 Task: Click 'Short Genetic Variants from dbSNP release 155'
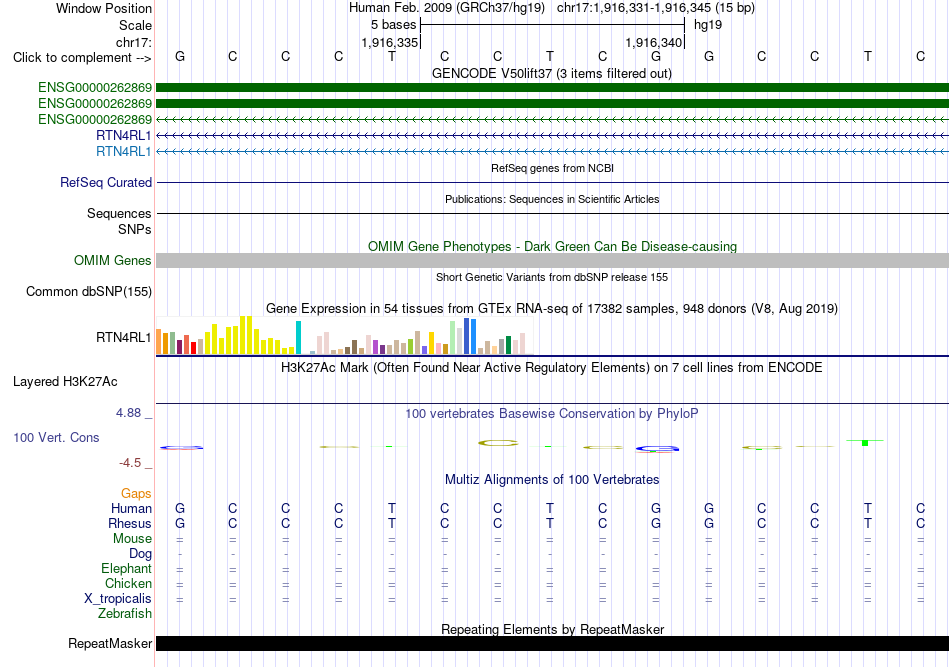pos(552,277)
